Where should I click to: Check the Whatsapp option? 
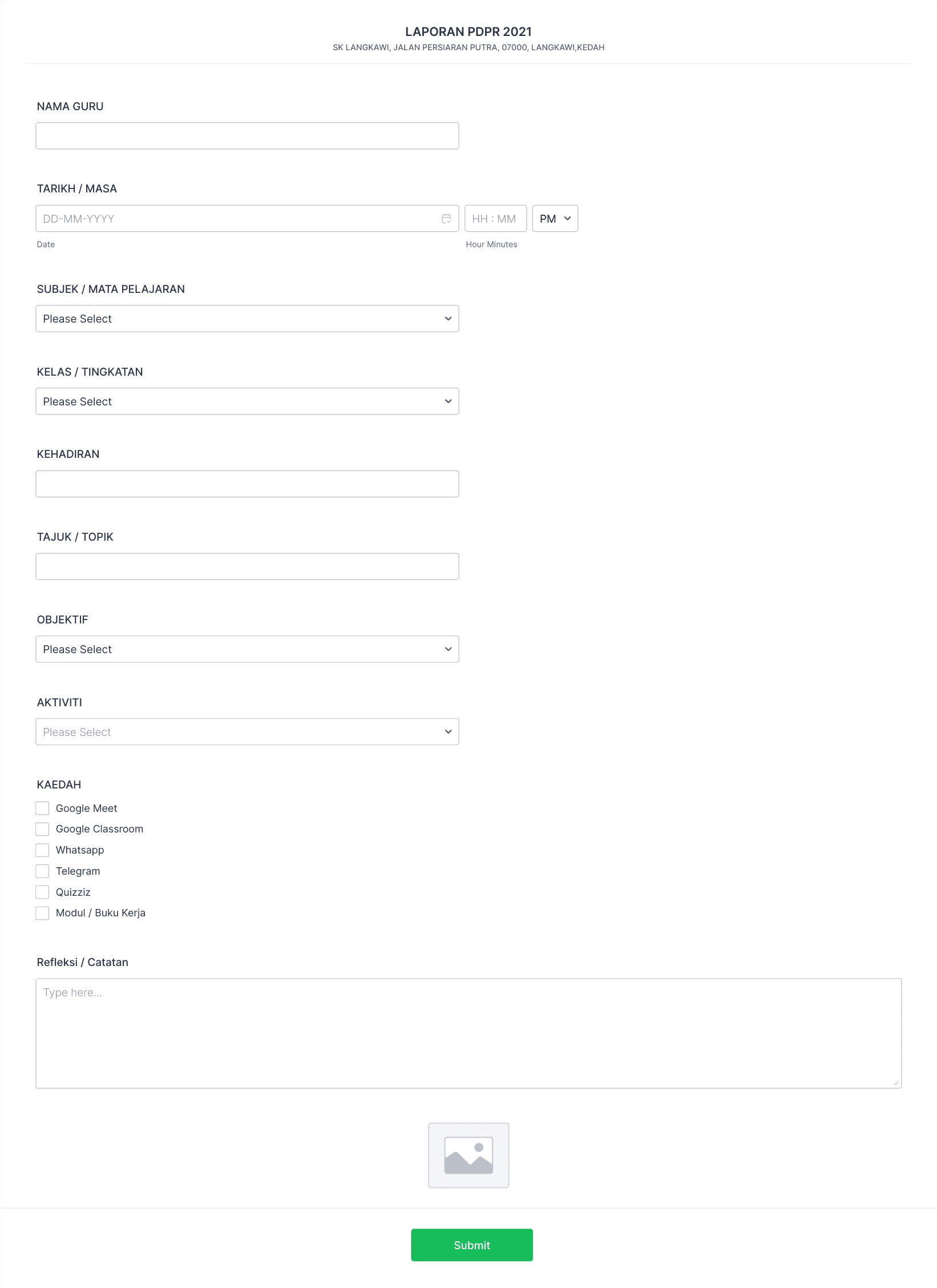point(42,850)
